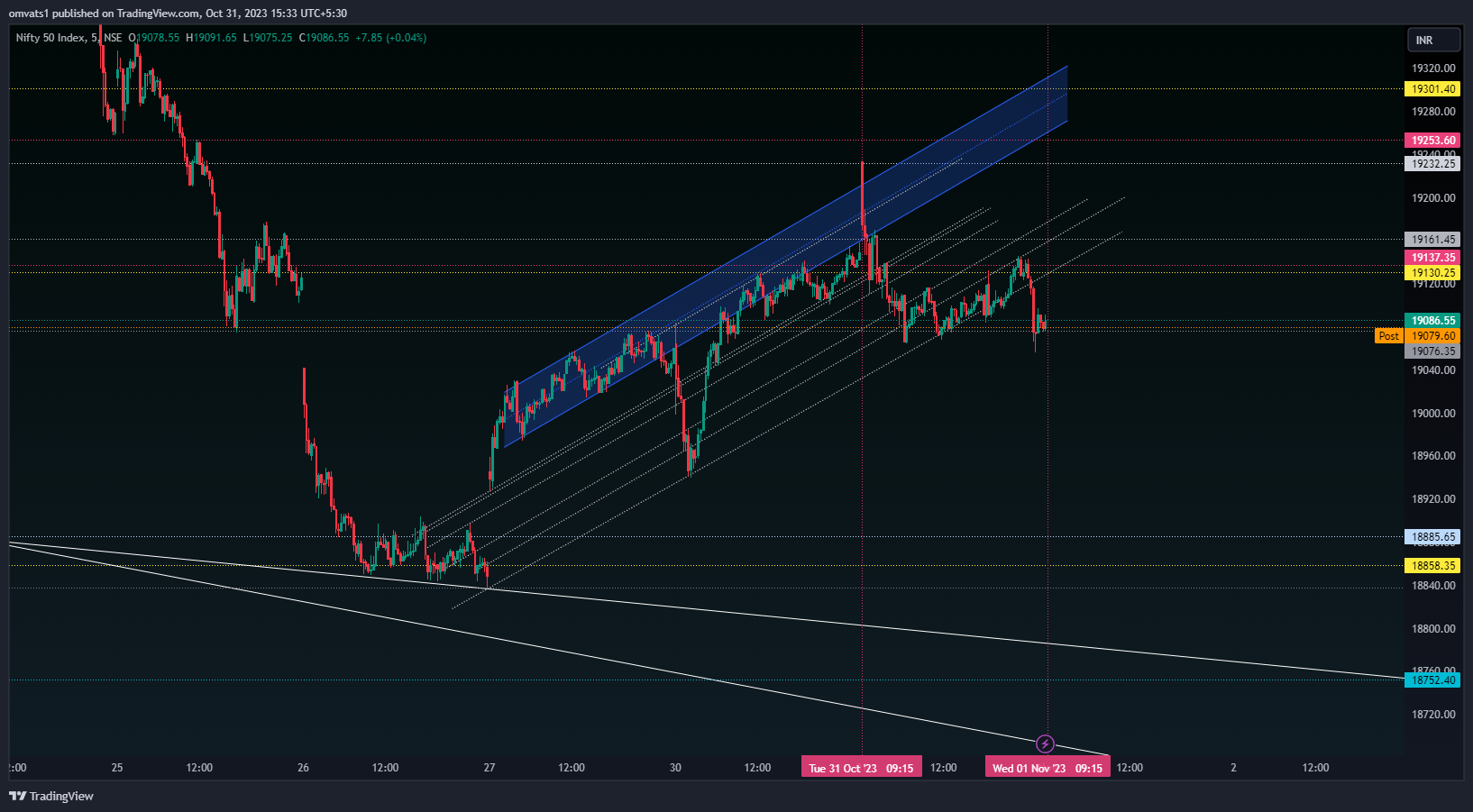
Task: Click the 18920.00 price scale tick
Action: coord(1433,499)
